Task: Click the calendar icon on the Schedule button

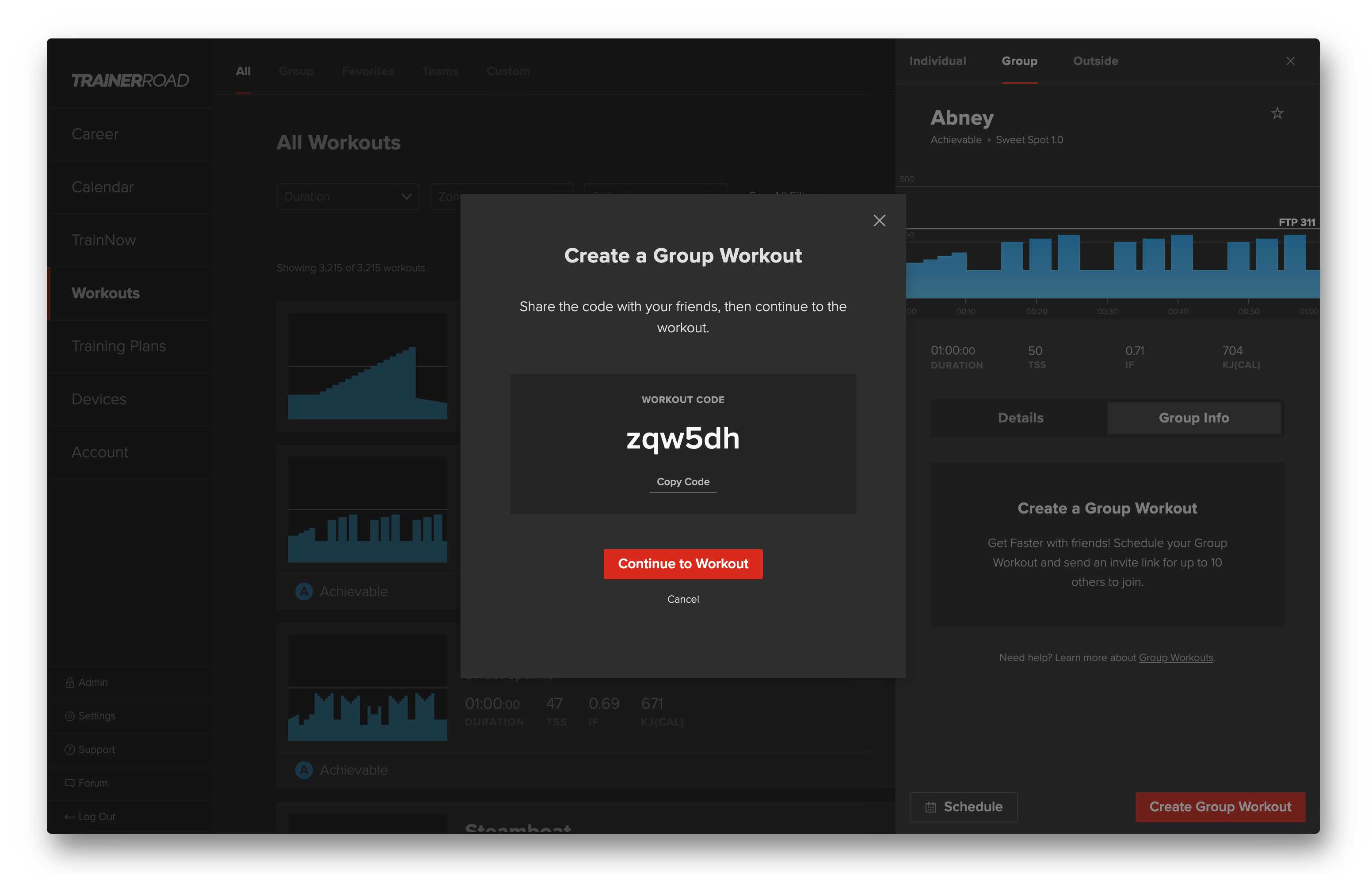Action: [930, 807]
